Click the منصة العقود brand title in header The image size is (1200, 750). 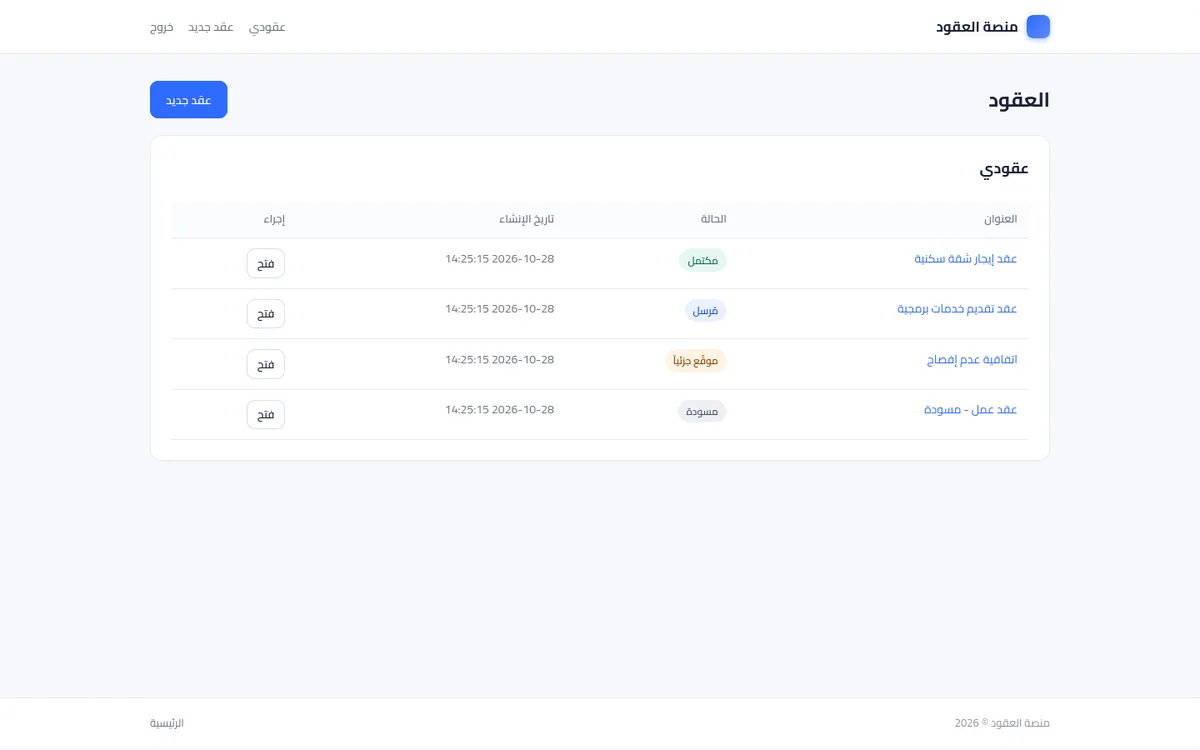[977, 27]
